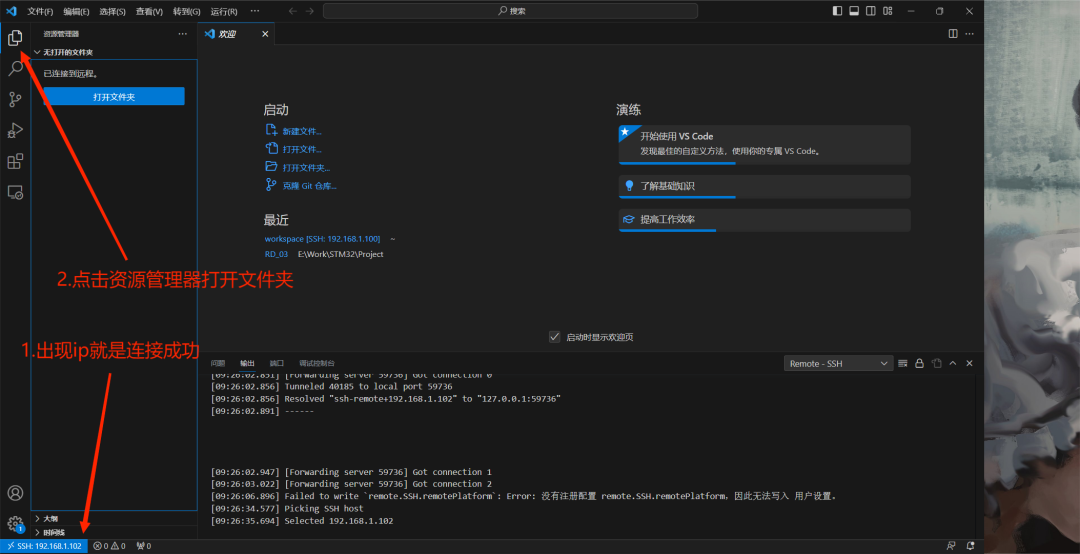Open the 查看(V) menu
Viewport: 1080px width, 554px height.
(x=149, y=12)
